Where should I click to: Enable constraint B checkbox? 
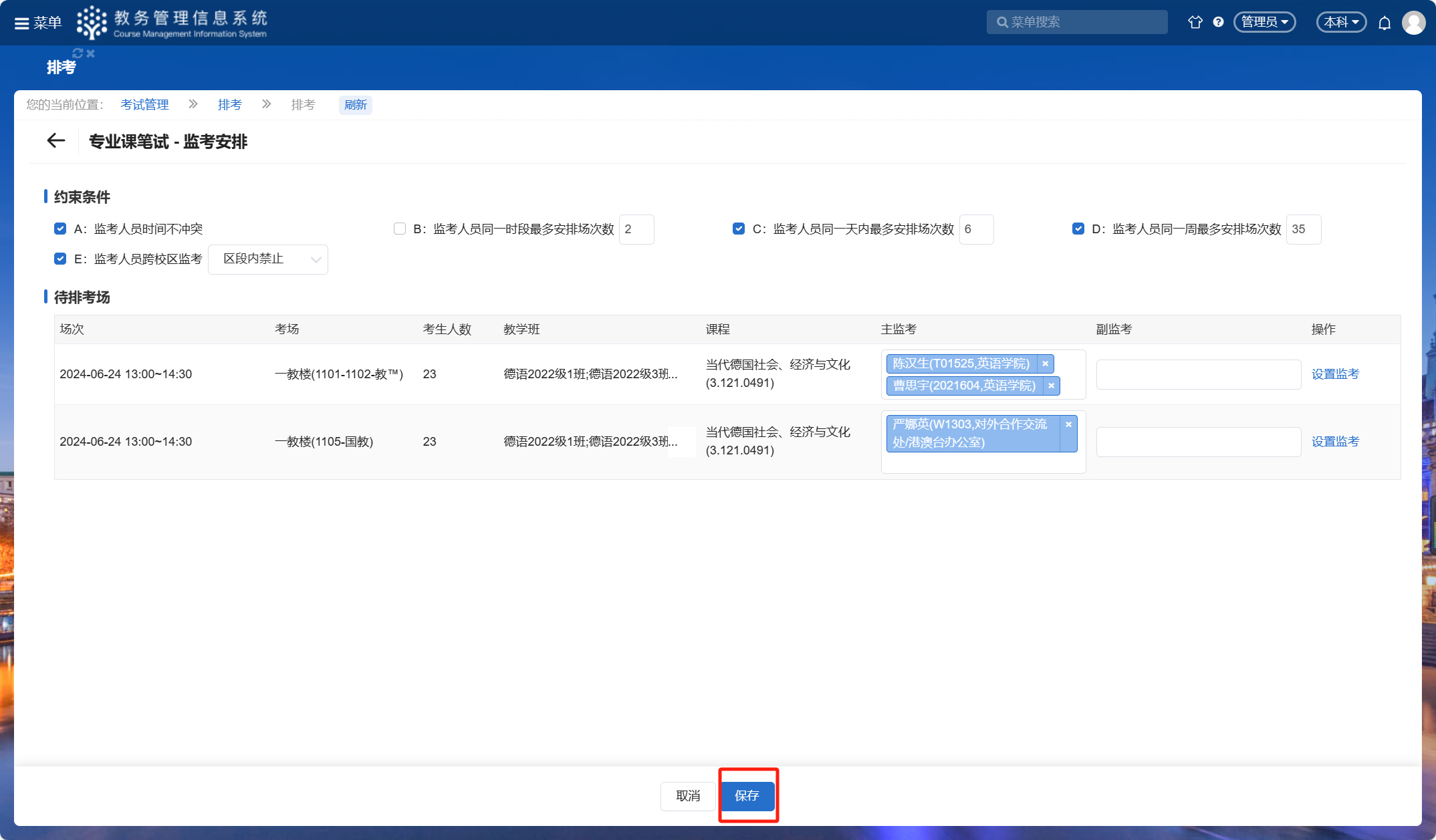[400, 229]
